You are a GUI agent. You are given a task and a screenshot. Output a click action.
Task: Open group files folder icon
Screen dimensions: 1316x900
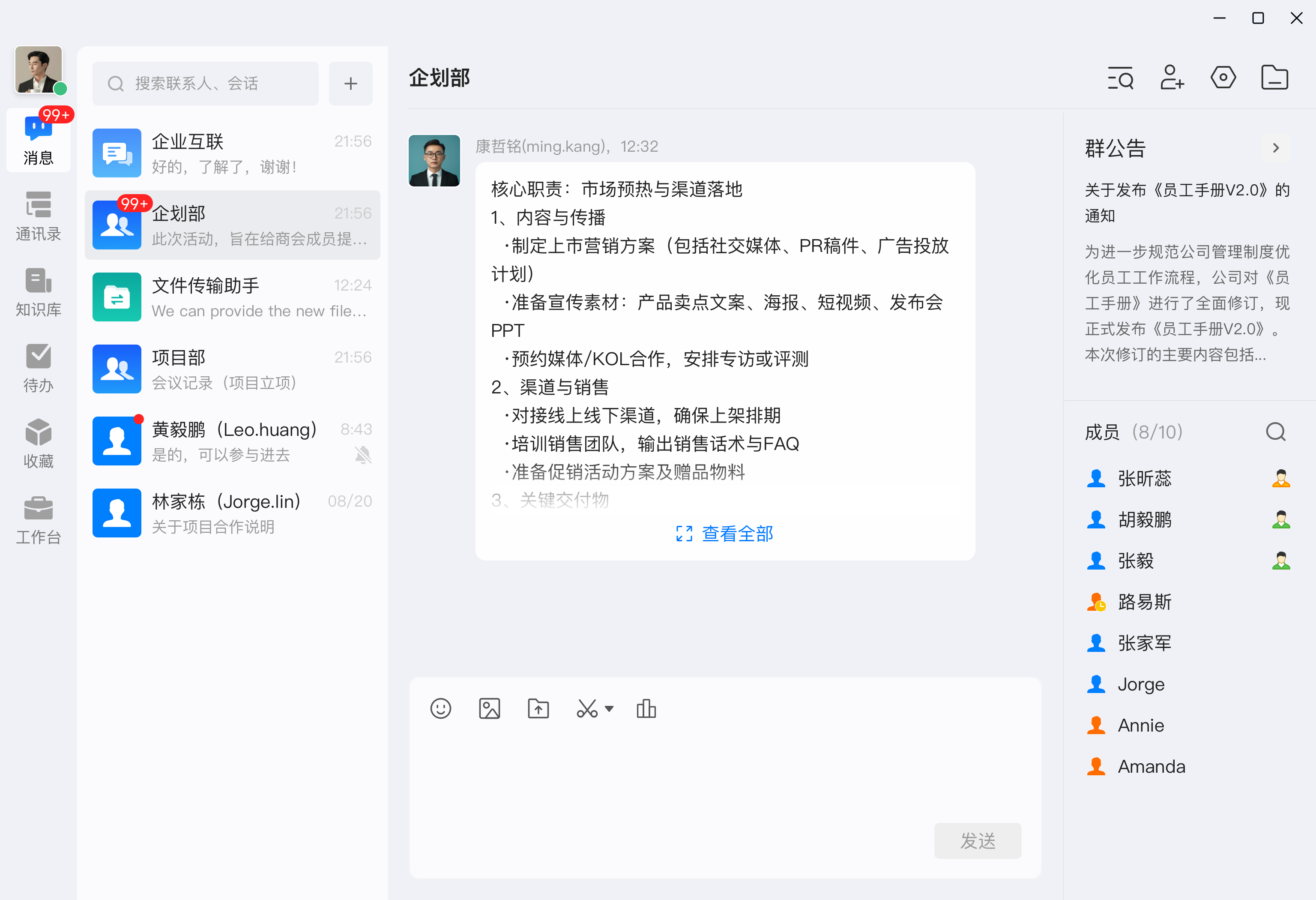pyautogui.click(x=1275, y=78)
